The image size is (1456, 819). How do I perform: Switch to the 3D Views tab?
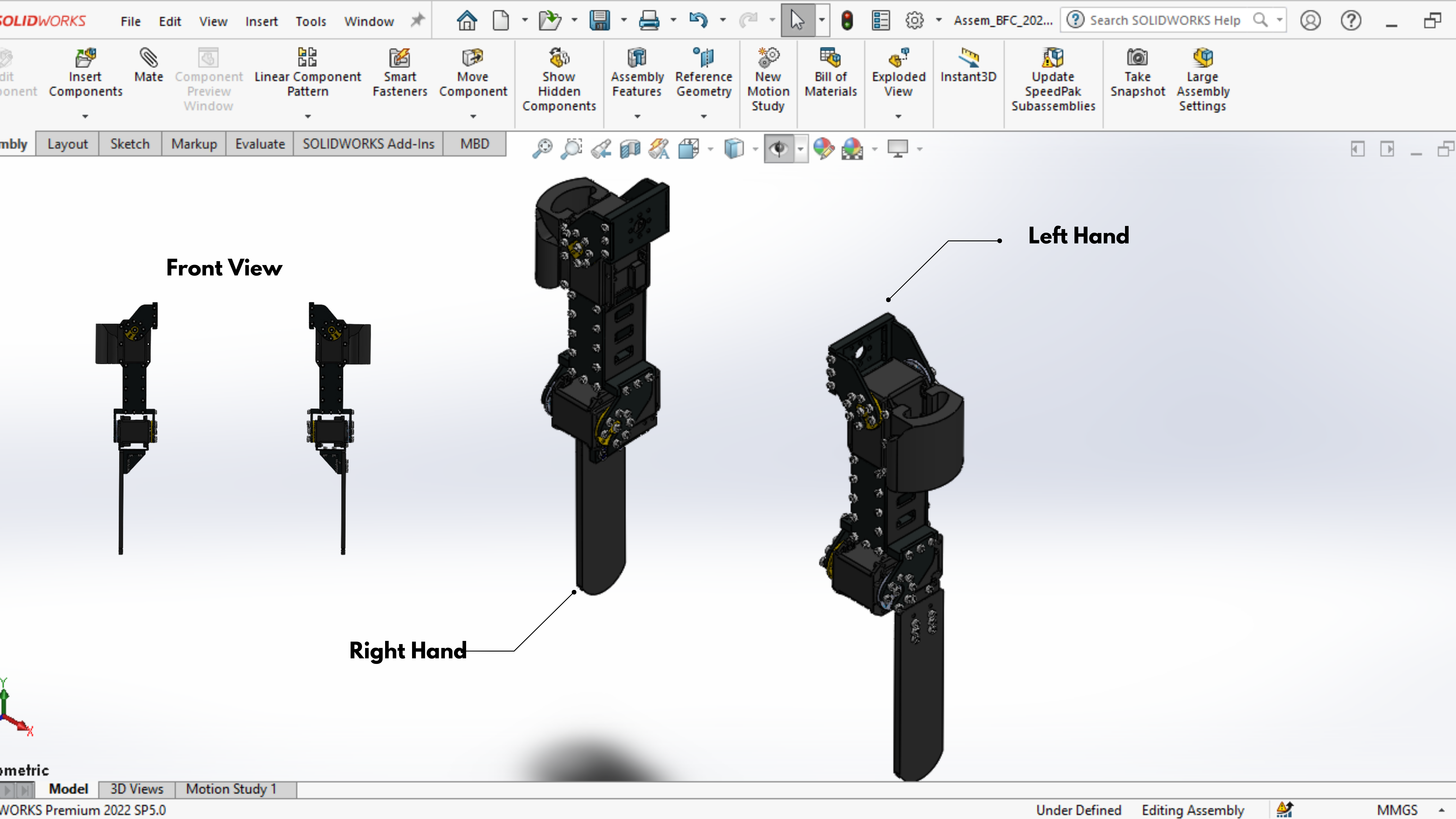(x=137, y=789)
